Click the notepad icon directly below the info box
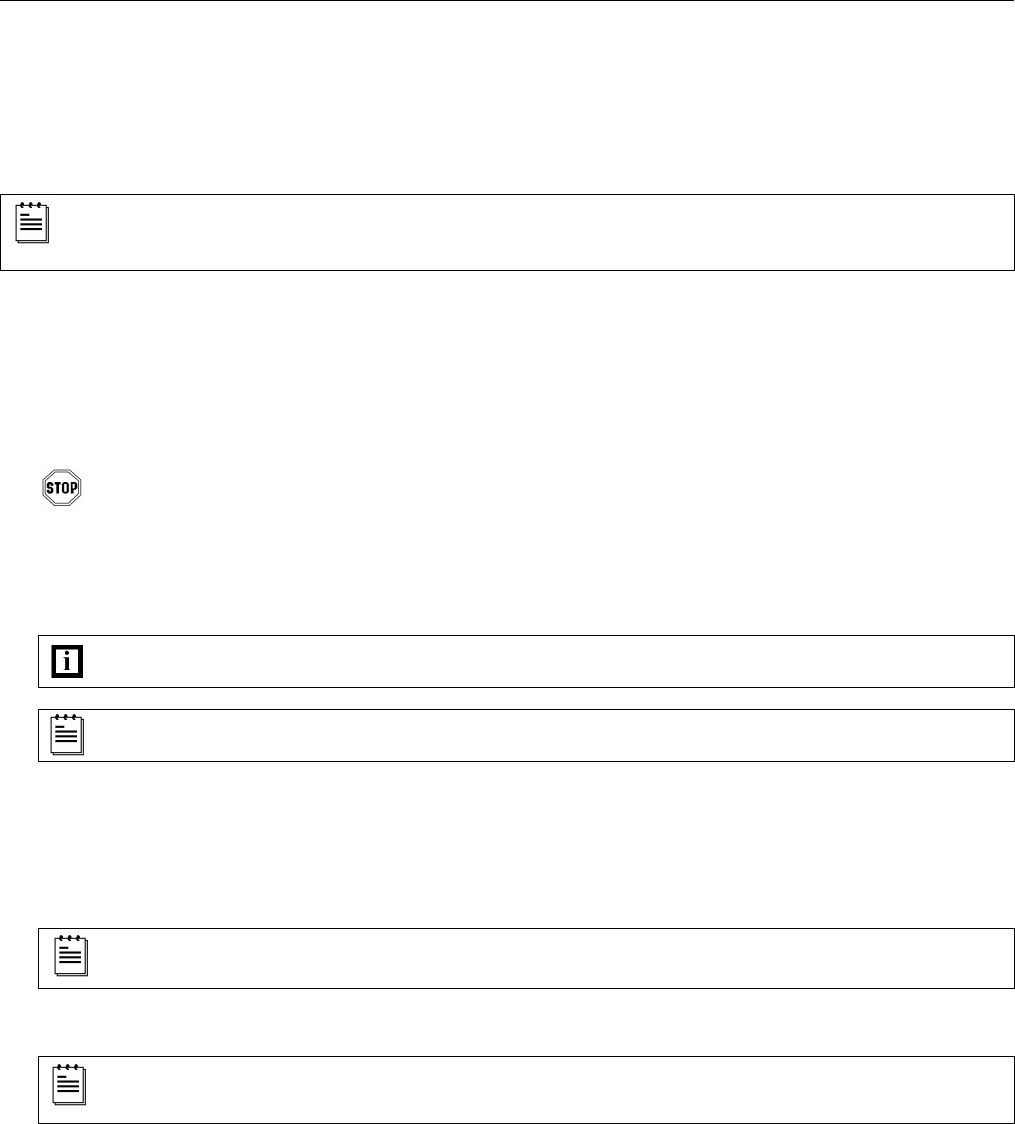The height and width of the screenshot is (1124, 1015). pos(67,735)
